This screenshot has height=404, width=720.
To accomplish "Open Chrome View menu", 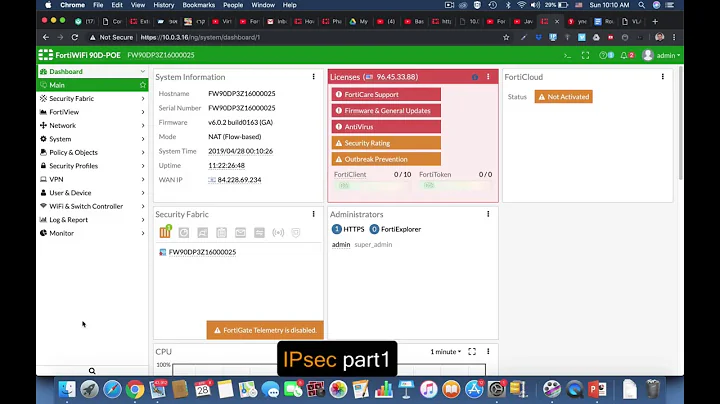I will (138, 5).
